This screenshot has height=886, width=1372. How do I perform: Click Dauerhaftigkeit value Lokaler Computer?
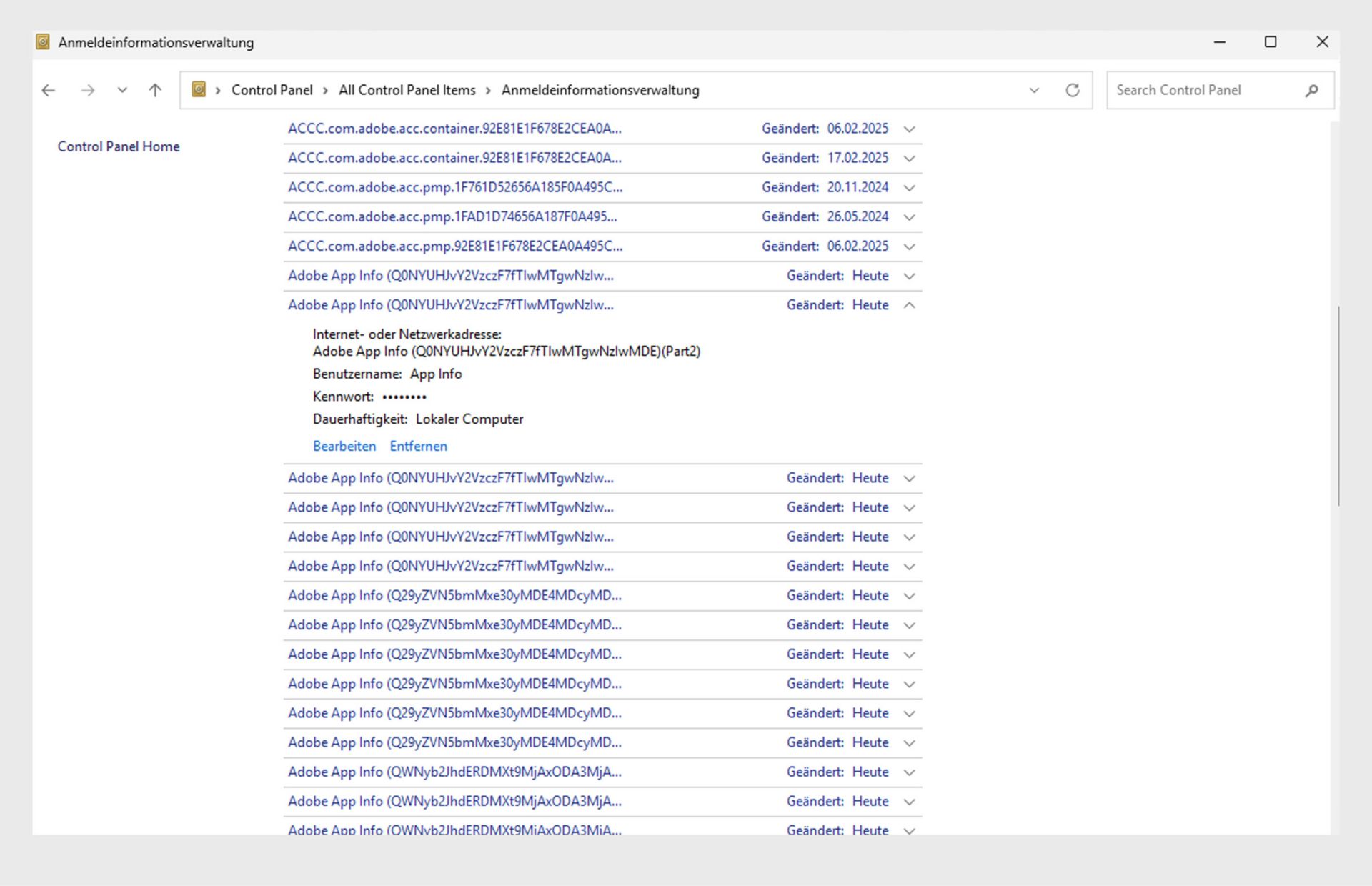pos(469,419)
